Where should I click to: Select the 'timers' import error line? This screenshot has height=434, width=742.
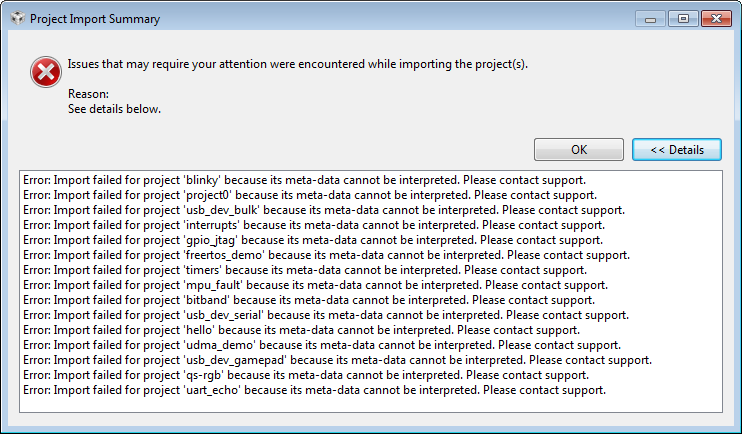(305, 270)
